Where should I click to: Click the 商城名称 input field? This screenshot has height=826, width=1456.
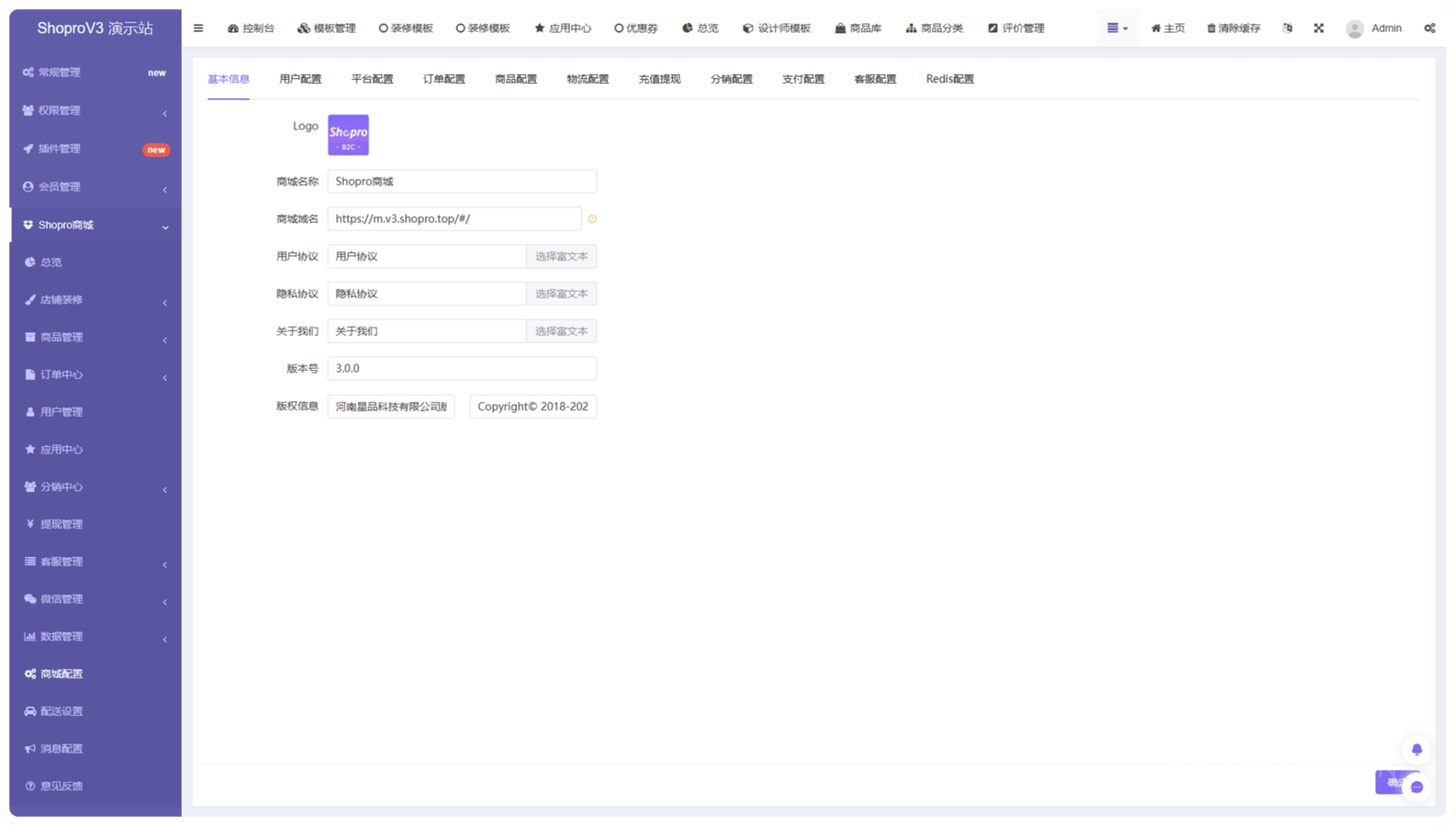point(462,182)
